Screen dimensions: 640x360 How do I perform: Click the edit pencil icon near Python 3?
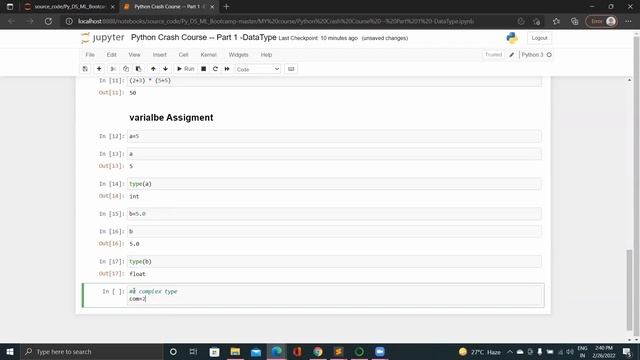[511, 55]
